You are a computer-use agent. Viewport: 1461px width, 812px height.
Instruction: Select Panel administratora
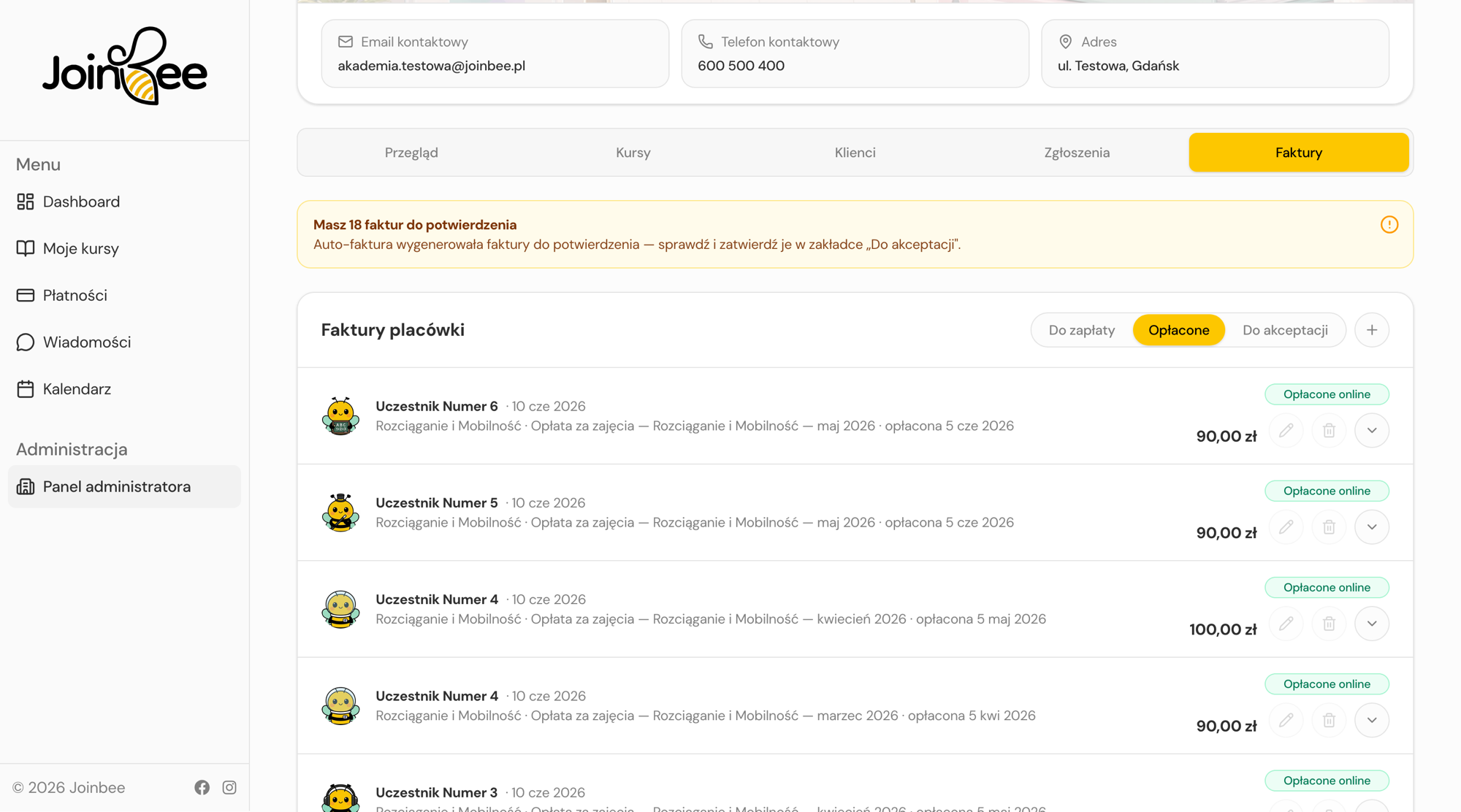[124, 486]
